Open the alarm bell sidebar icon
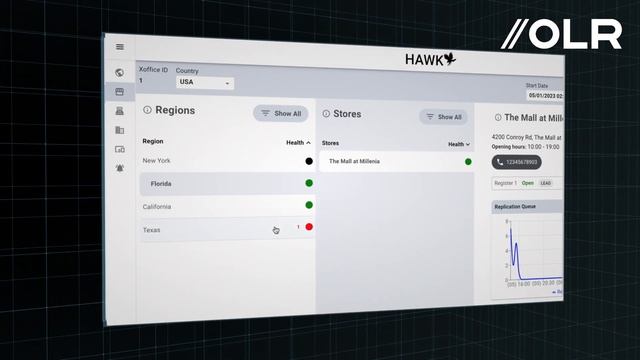This screenshot has width=640, height=360. pos(120,168)
